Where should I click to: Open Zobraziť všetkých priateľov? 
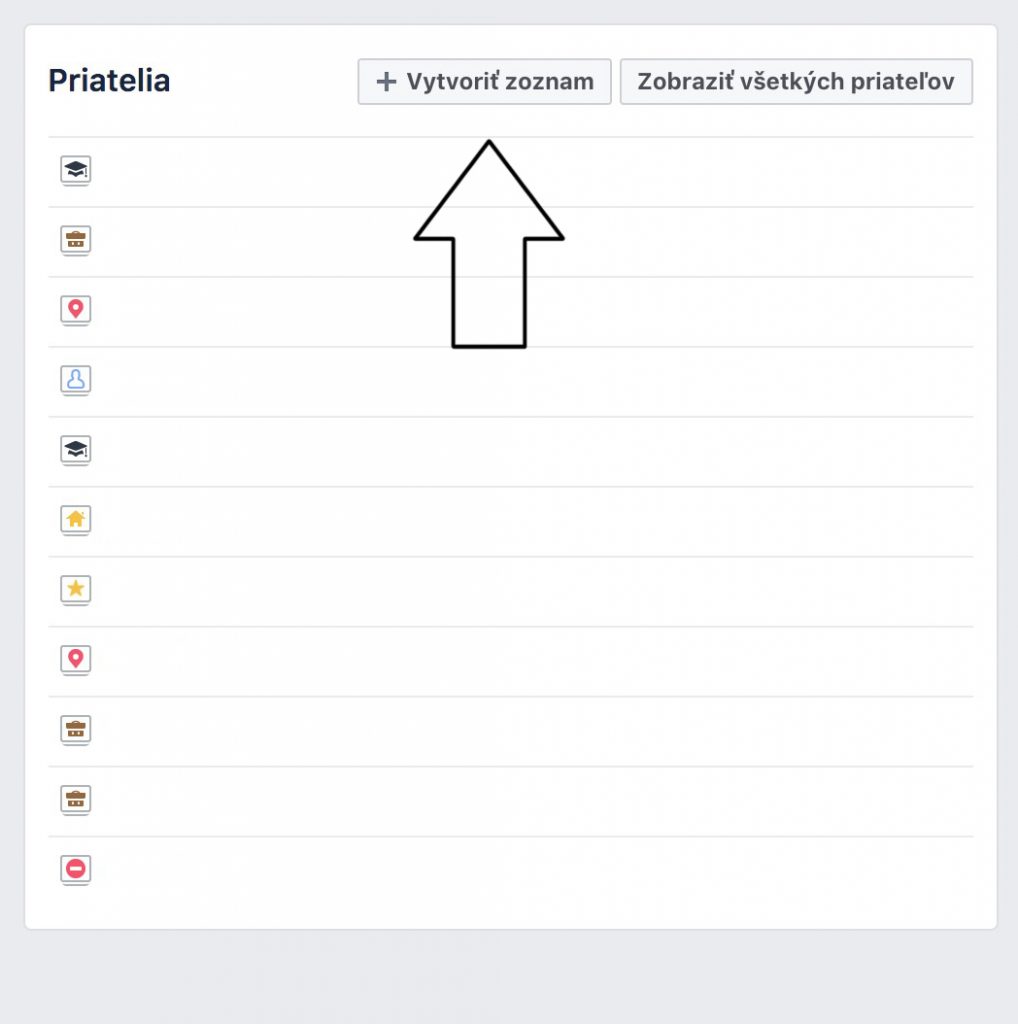[x=796, y=82]
